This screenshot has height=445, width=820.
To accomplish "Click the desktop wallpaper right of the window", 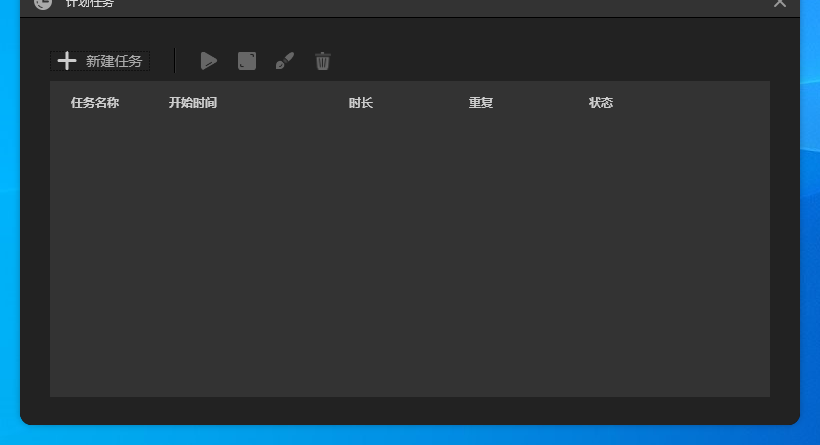I will (810, 250).
